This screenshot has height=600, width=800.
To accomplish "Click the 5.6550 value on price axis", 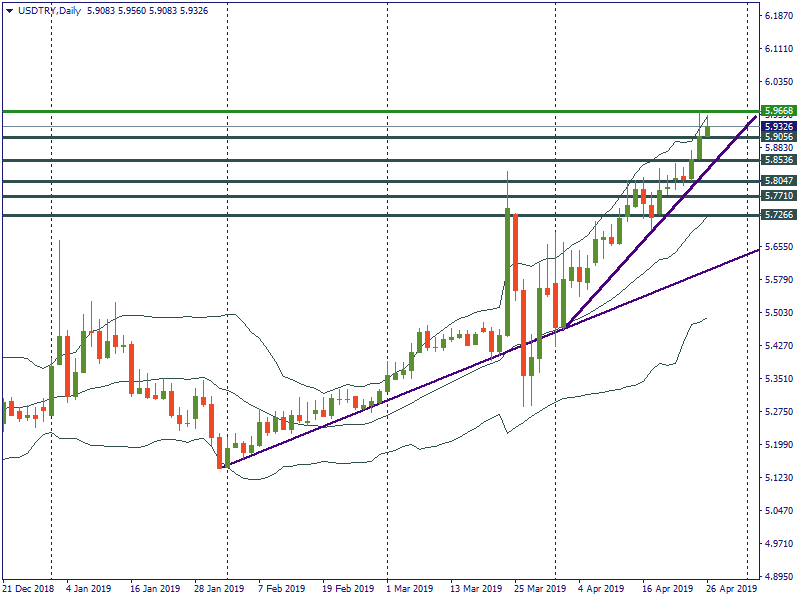I will 778,247.
